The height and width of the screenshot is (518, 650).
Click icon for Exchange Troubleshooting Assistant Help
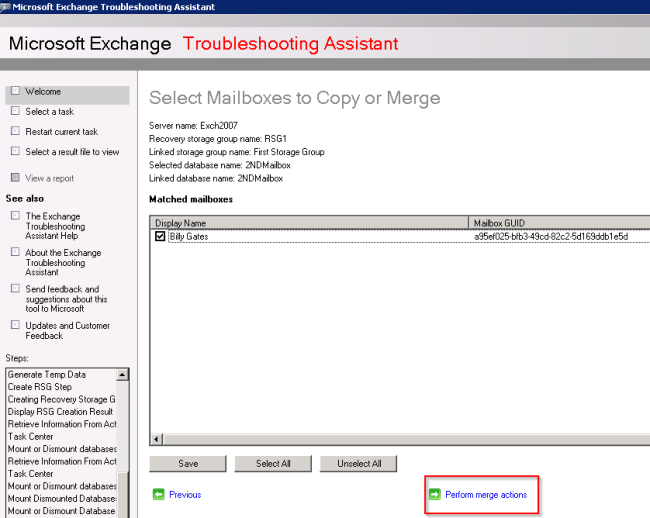15,215
